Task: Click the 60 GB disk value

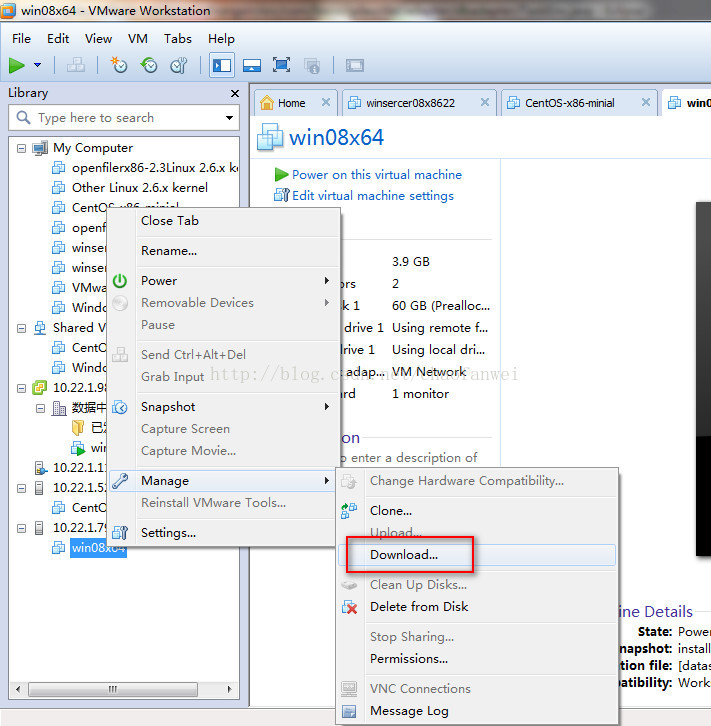Action: (441, 306)
